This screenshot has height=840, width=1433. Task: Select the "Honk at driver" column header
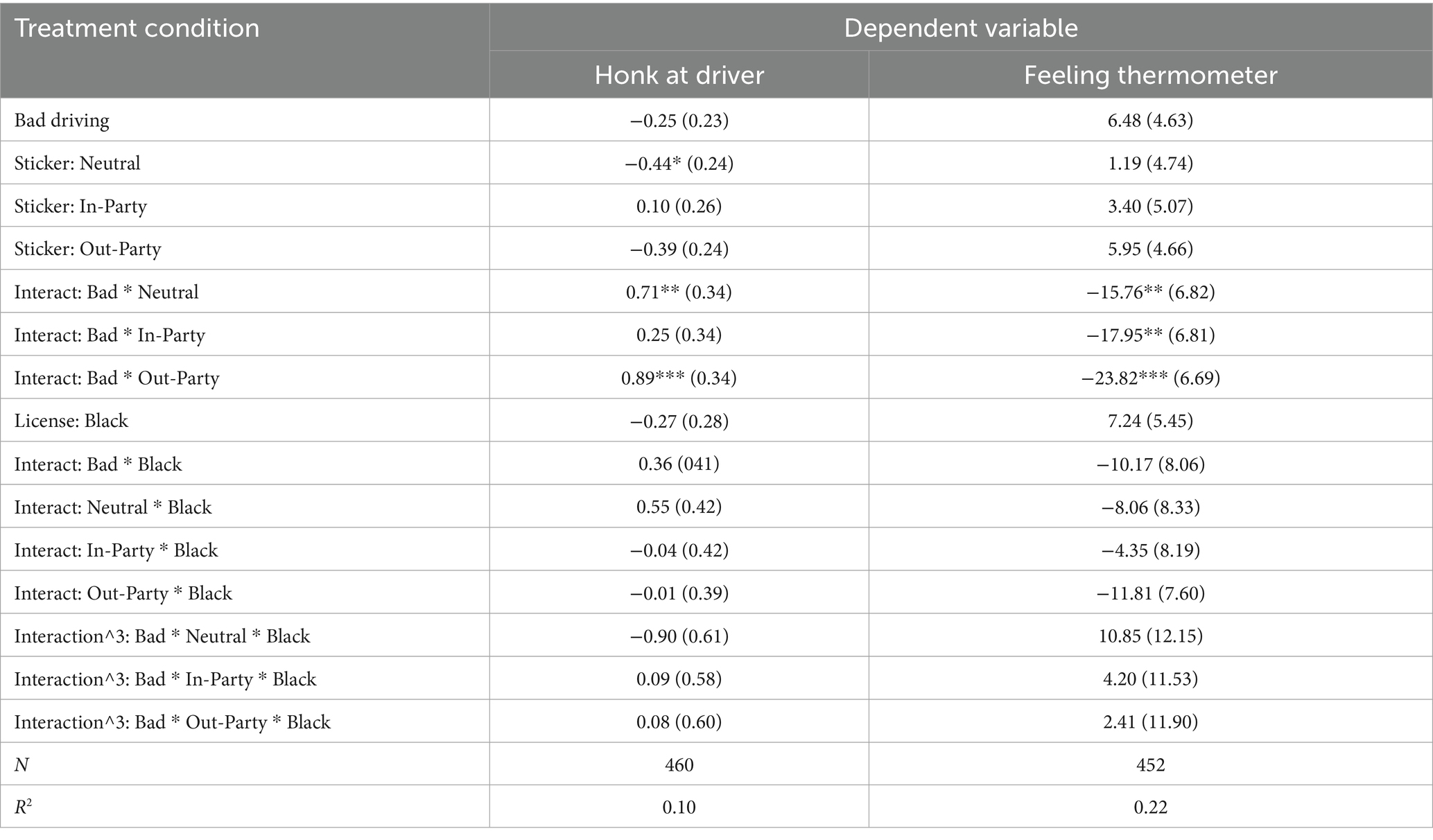[679, 75]
